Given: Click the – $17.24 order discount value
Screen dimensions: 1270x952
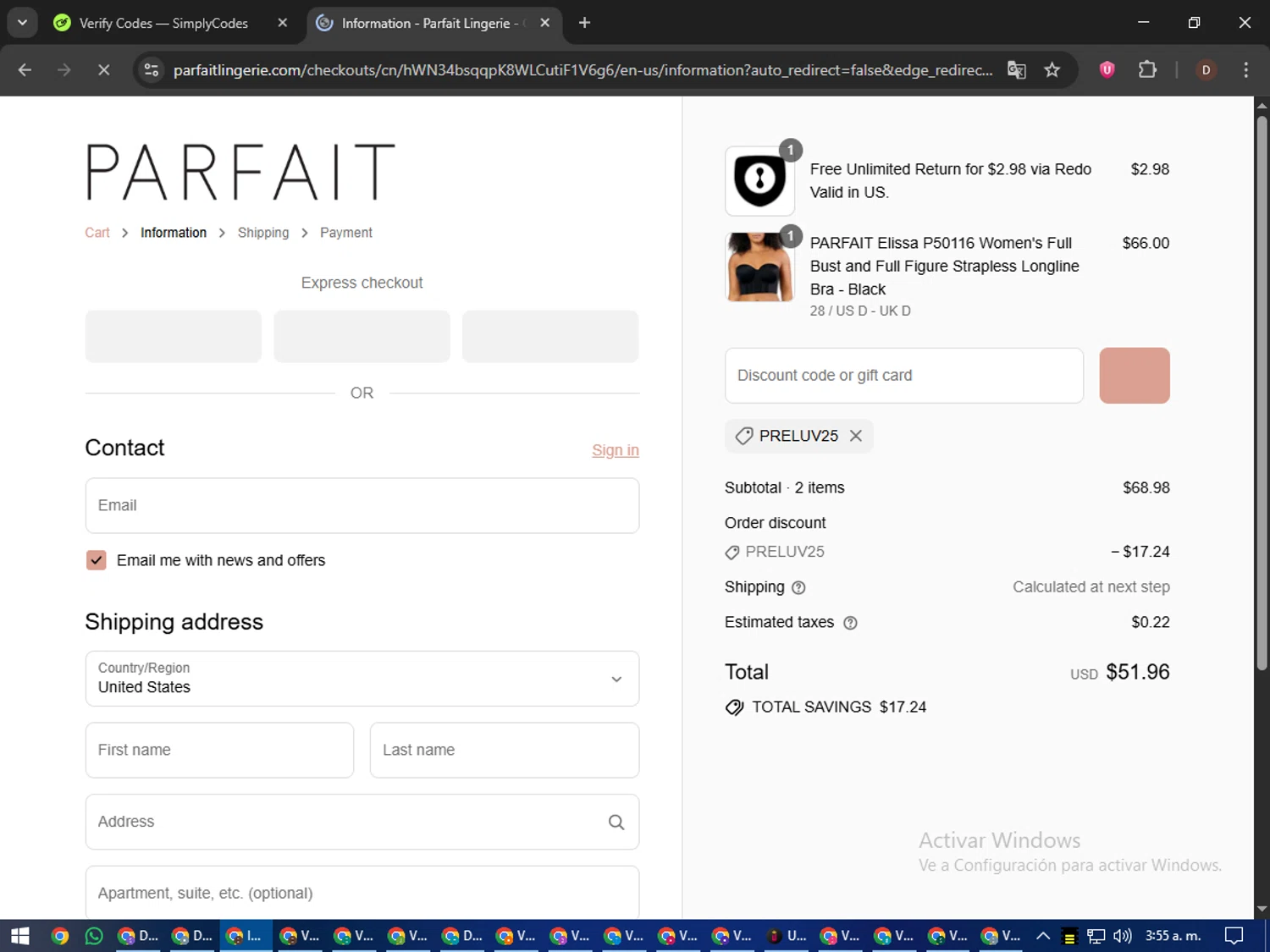Looking at the screenshot, I should click(1140, 552).
